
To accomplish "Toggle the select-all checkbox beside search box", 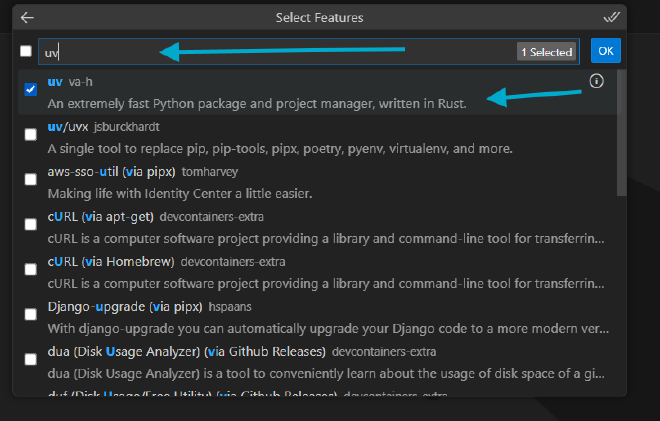I will (26, 51).
